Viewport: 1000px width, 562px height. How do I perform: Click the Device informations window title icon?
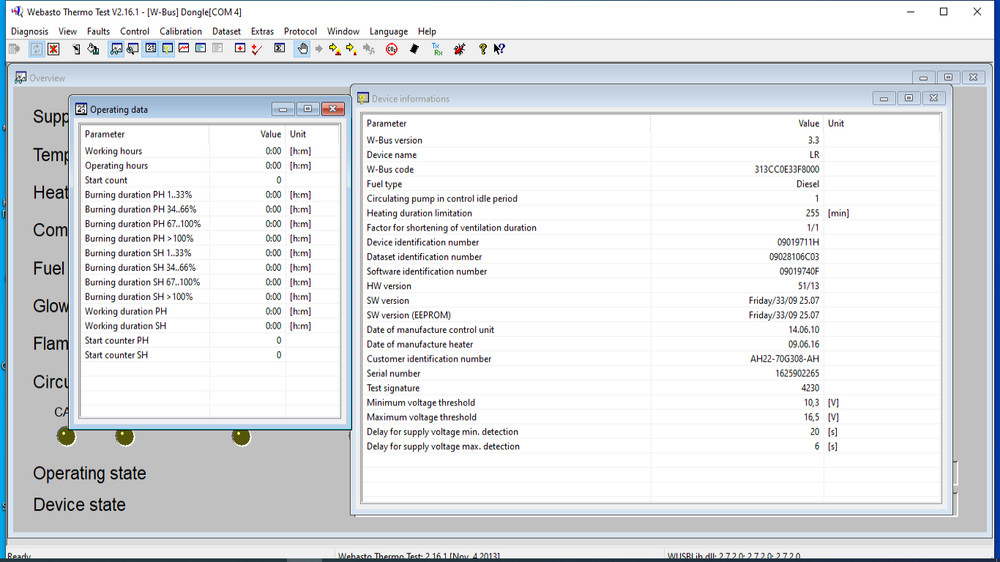(363, 98)
